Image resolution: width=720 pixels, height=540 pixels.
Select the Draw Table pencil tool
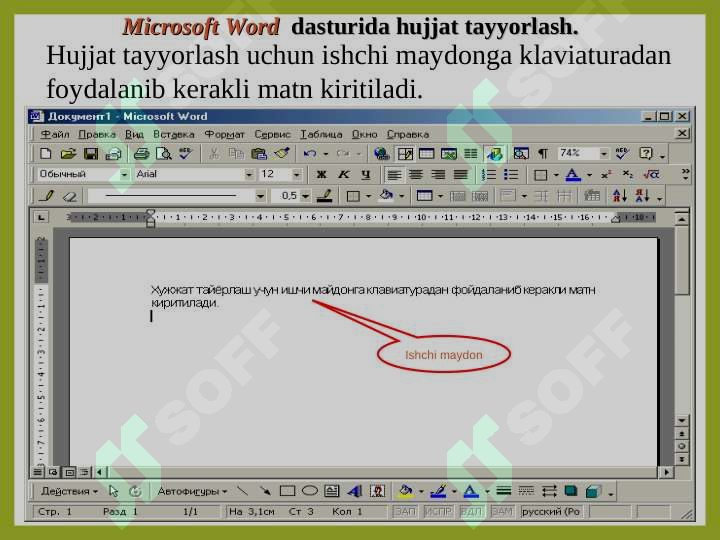click(x=46, y=196)
